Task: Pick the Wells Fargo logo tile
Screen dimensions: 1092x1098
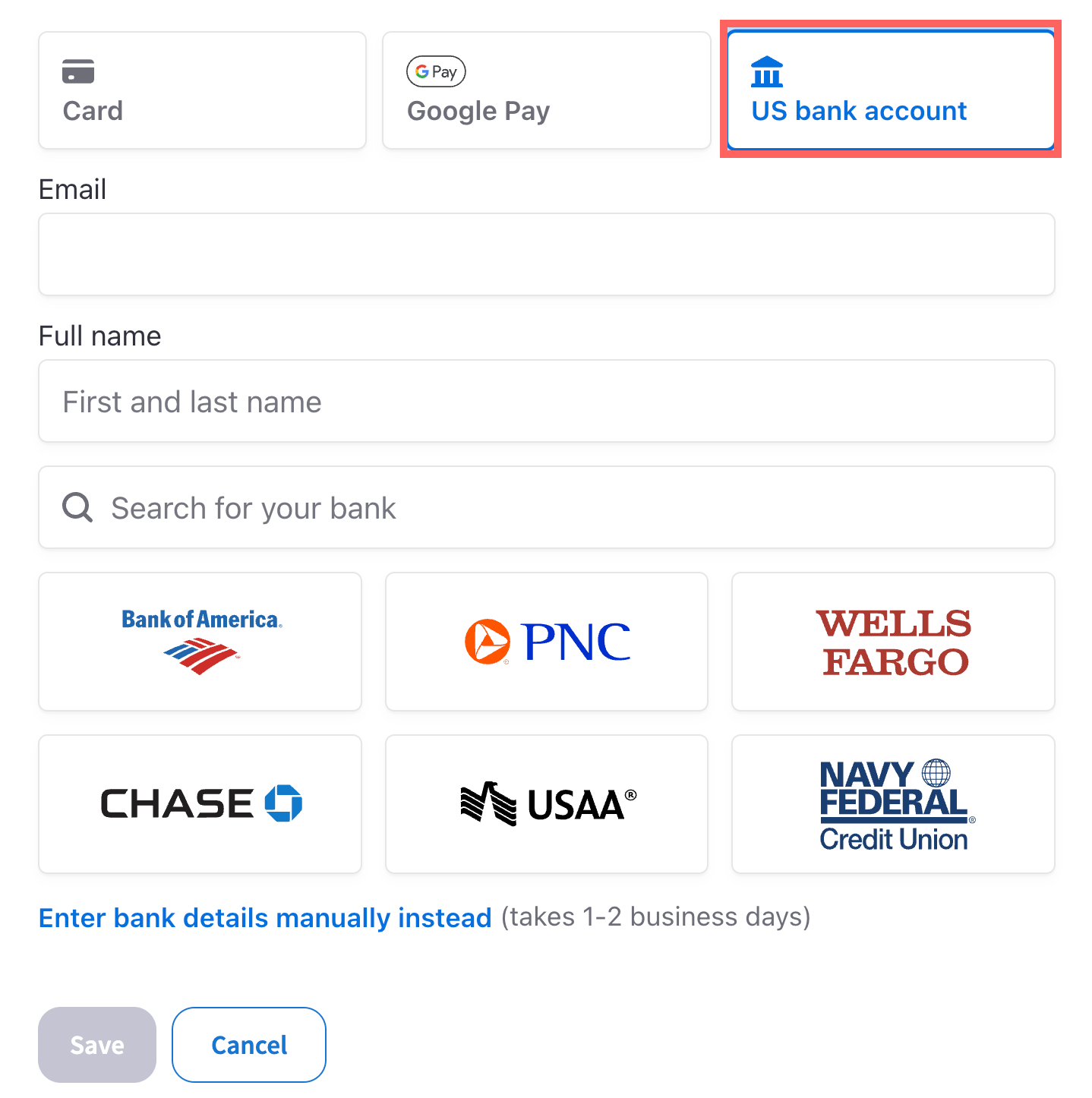Action: 893,642
